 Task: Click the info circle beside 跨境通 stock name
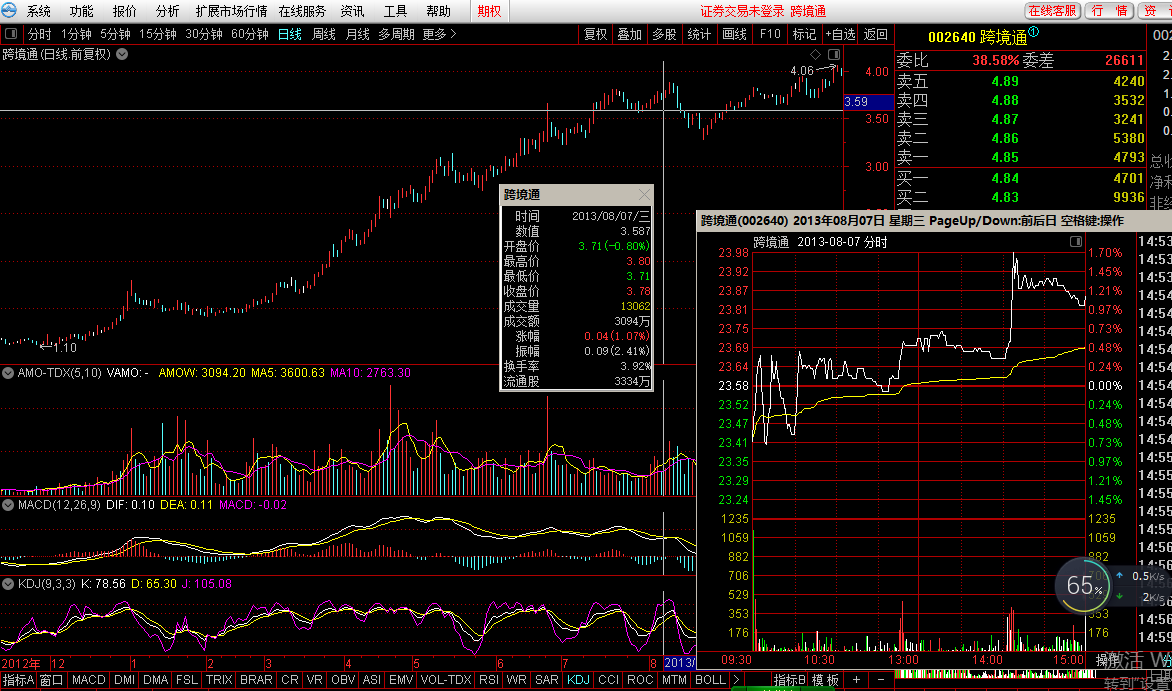tap(1034, 33)
